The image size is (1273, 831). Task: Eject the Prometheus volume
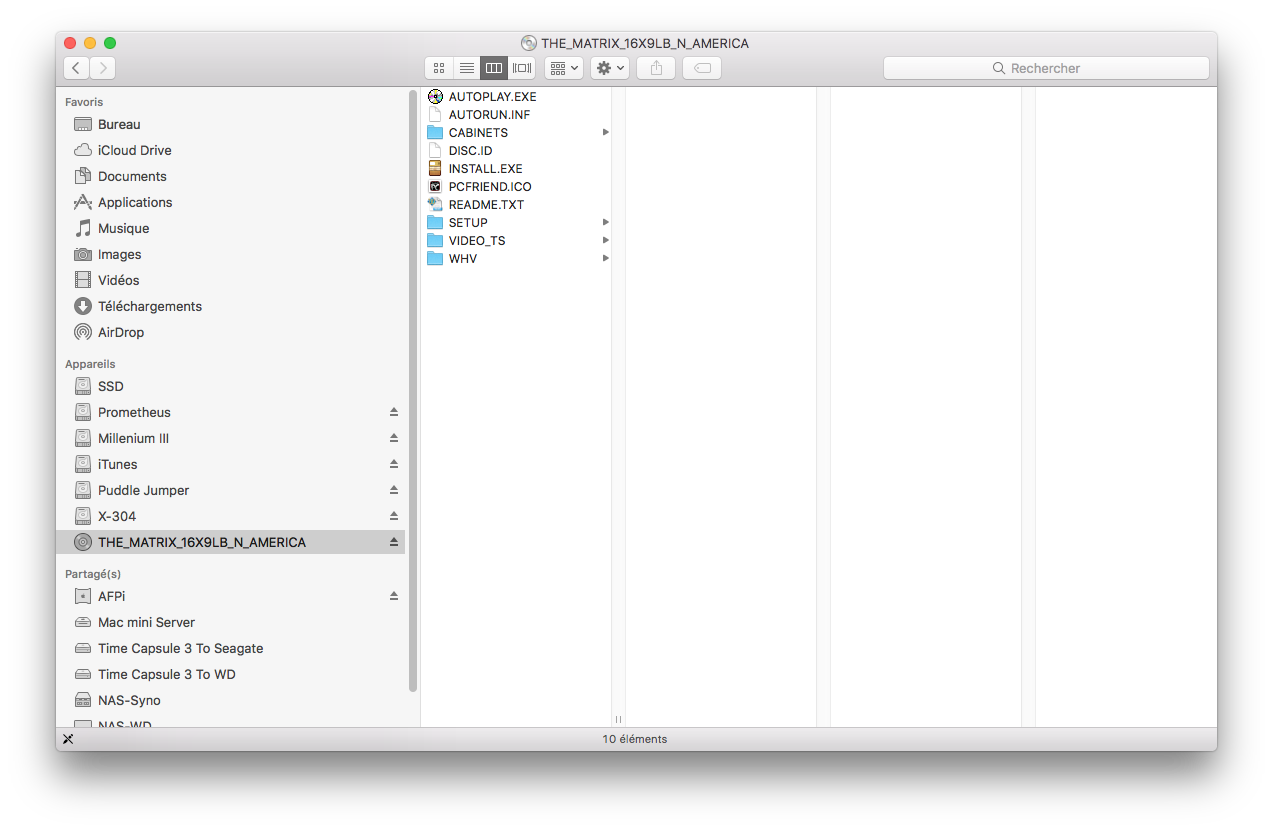tap(394, 413)
